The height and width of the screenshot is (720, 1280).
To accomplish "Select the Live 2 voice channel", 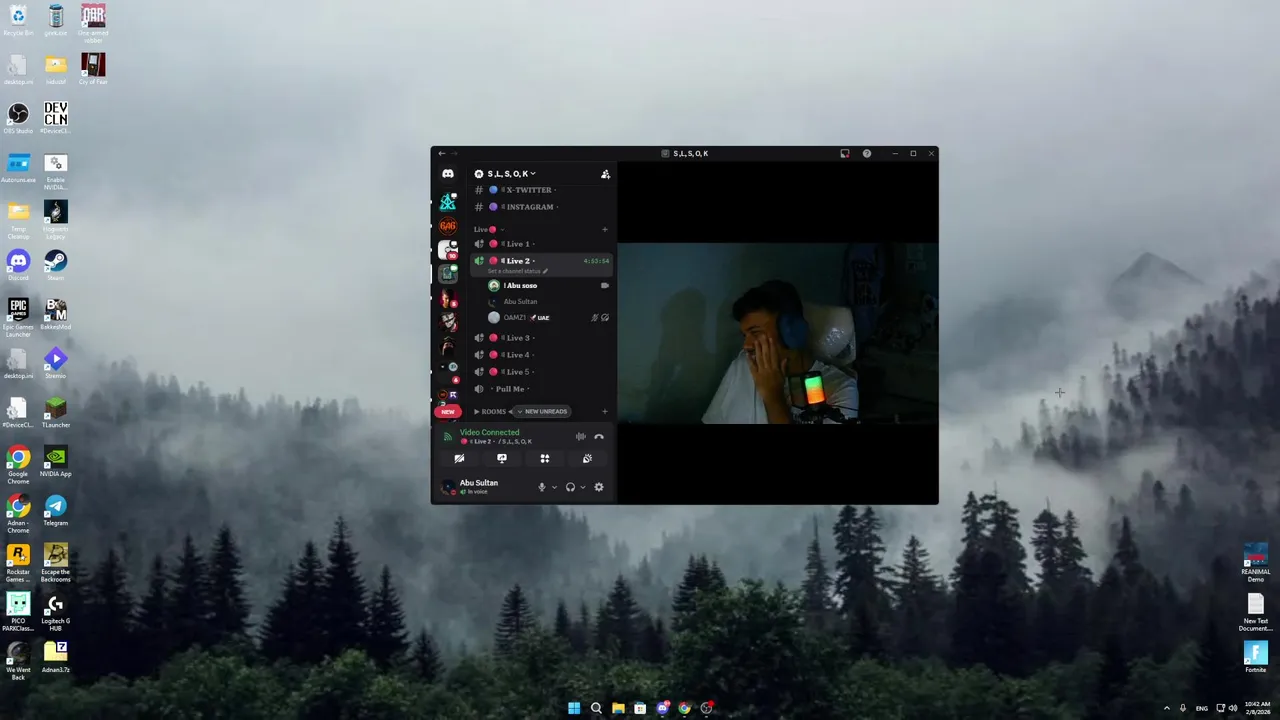I will [x=541, y=261].
